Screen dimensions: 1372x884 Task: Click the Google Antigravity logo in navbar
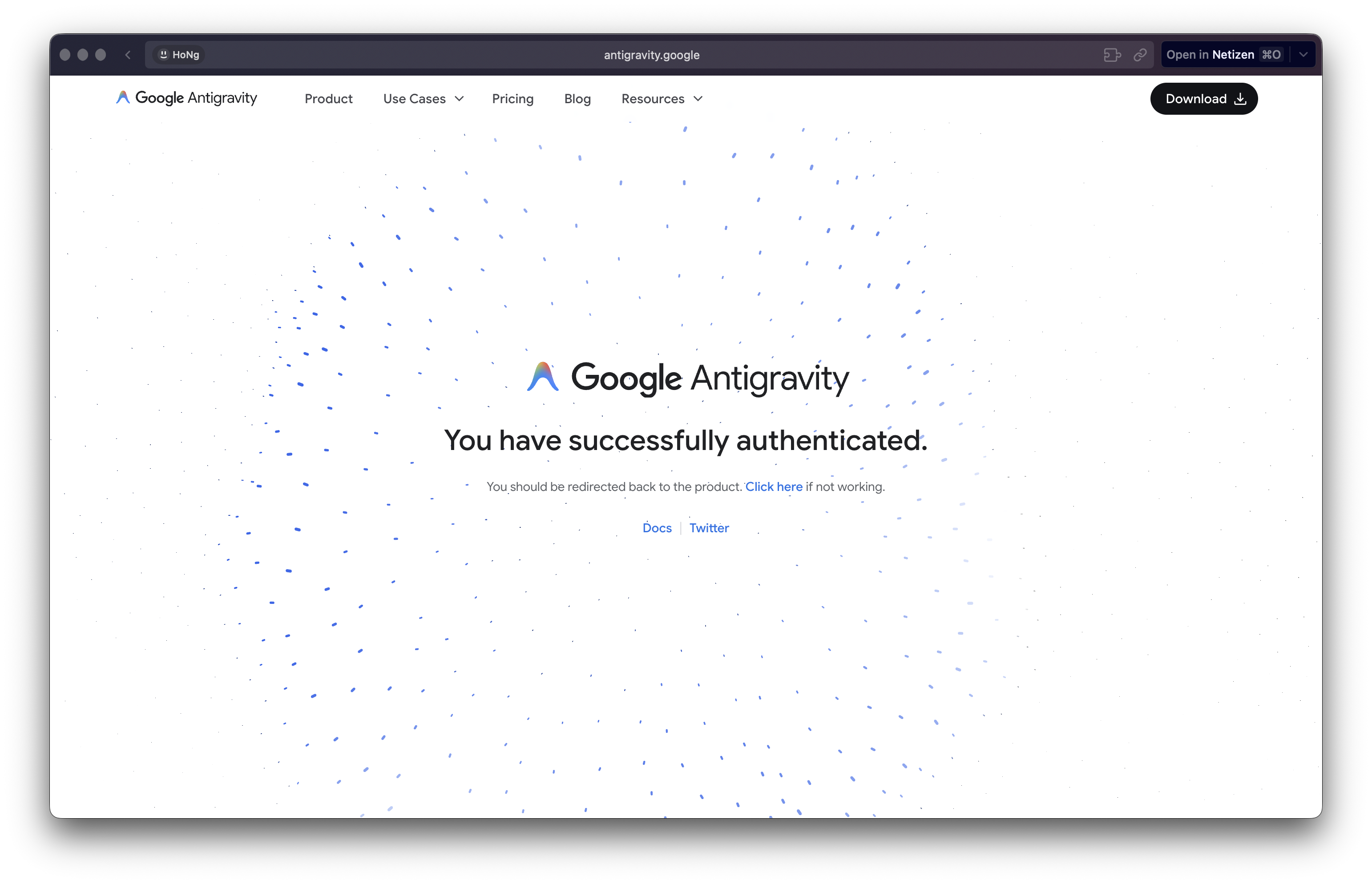pos(187,98)
